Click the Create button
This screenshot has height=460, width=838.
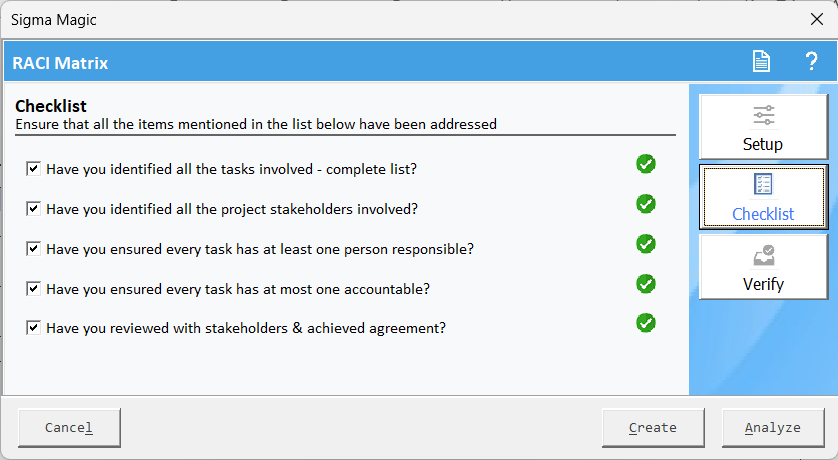653,427
